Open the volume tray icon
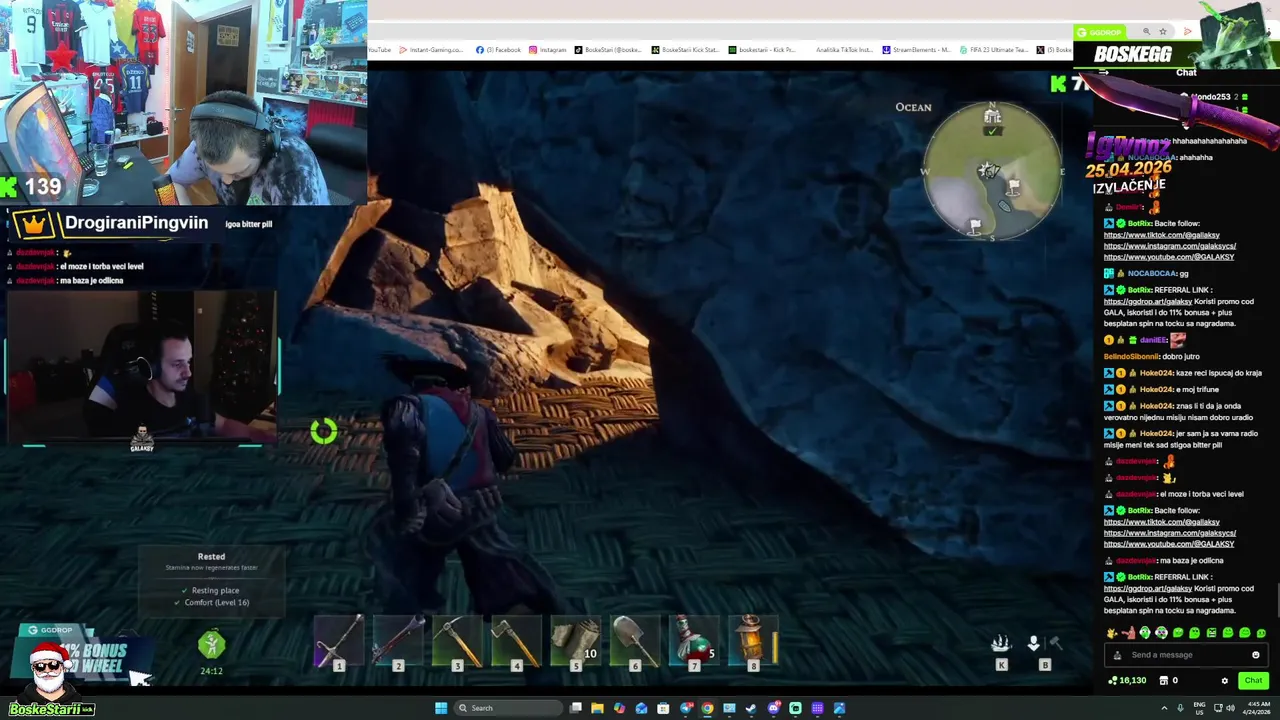The image size is (1280, 720). 1230,708
